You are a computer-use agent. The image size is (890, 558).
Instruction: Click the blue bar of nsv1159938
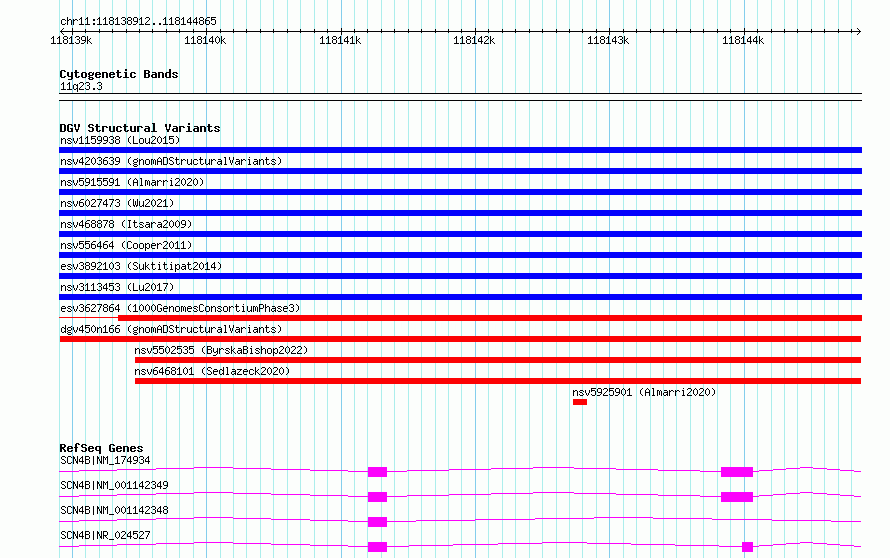(x=460, y=150)
